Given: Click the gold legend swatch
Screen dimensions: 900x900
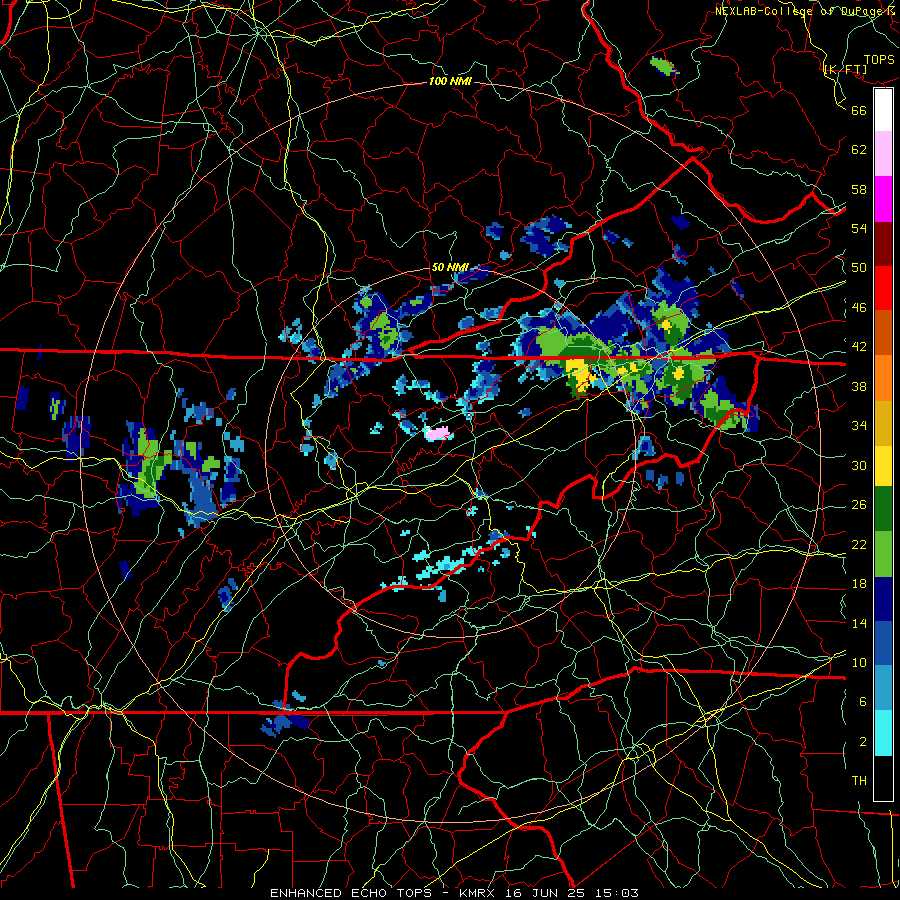Looking at the screenshot, I should pos(883,423).
